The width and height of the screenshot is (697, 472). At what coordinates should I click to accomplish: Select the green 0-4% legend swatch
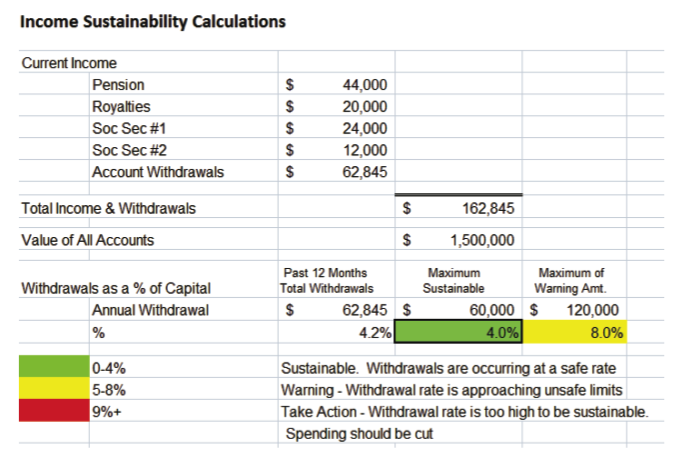(x=54, y=368)
